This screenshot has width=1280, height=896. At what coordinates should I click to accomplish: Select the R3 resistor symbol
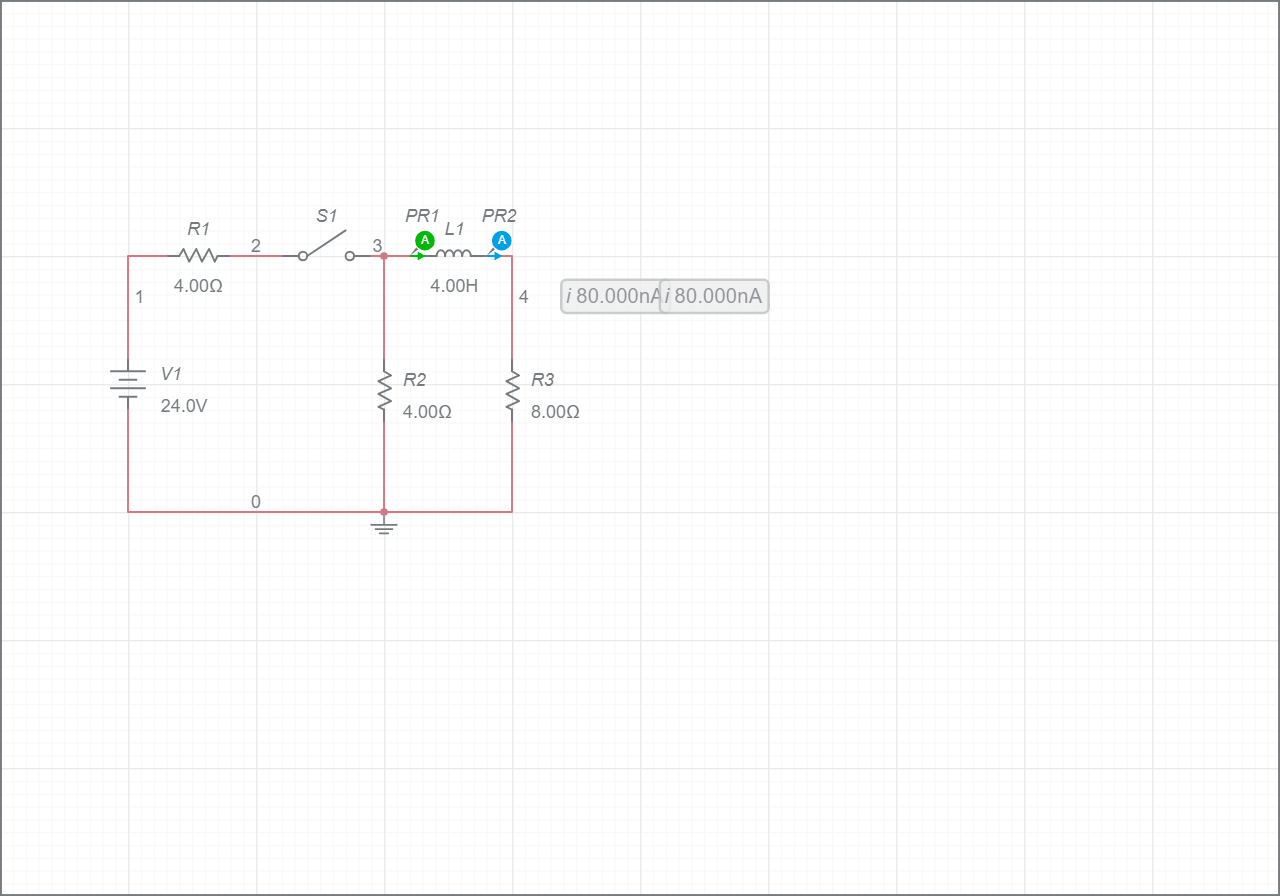pyautogui.click(x=512, y=391)
